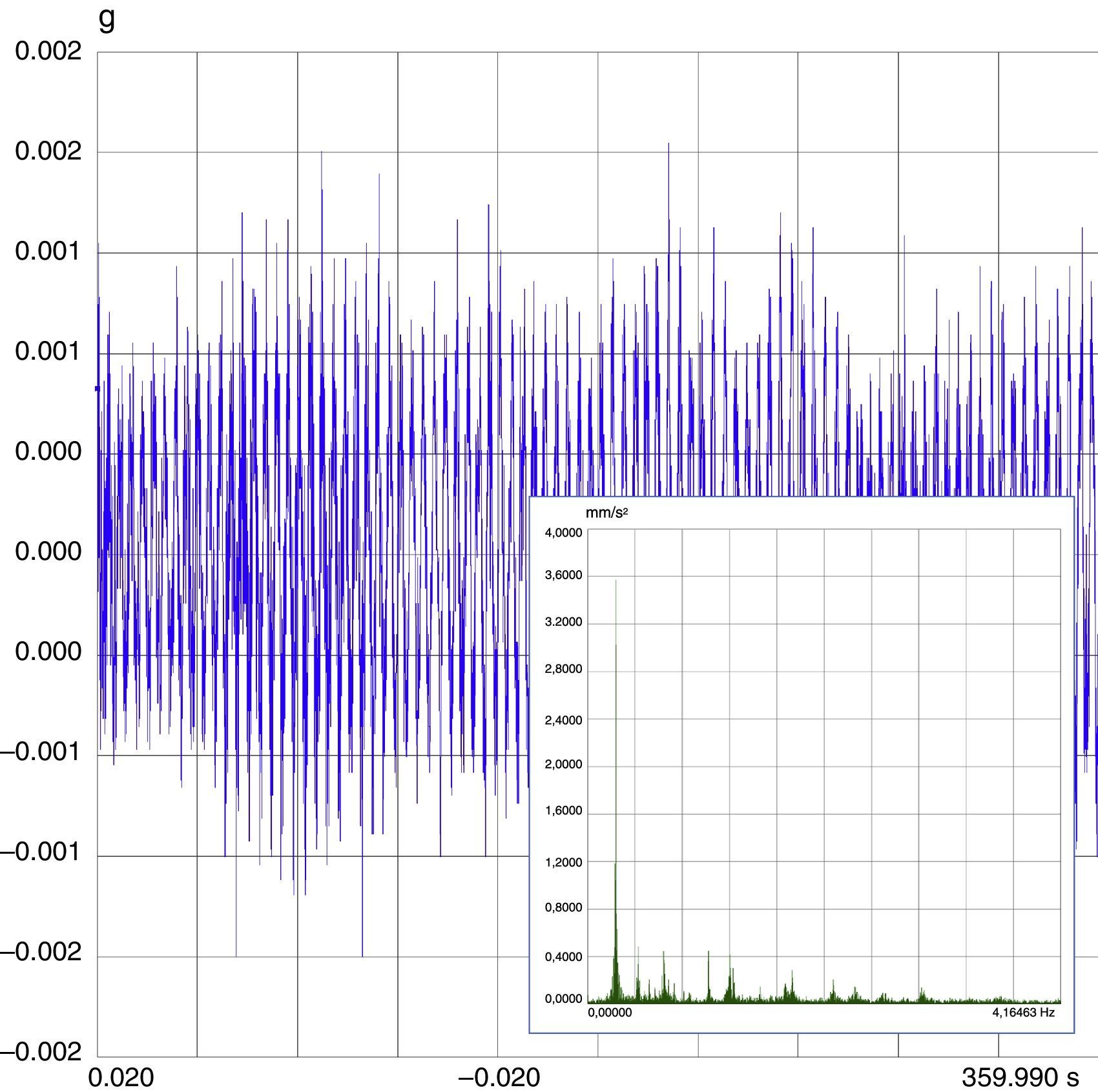Click the "2,0000" spectrum axis label
The height and width of the screenshot is (1092, 1098).
click(x=563, y=765)
